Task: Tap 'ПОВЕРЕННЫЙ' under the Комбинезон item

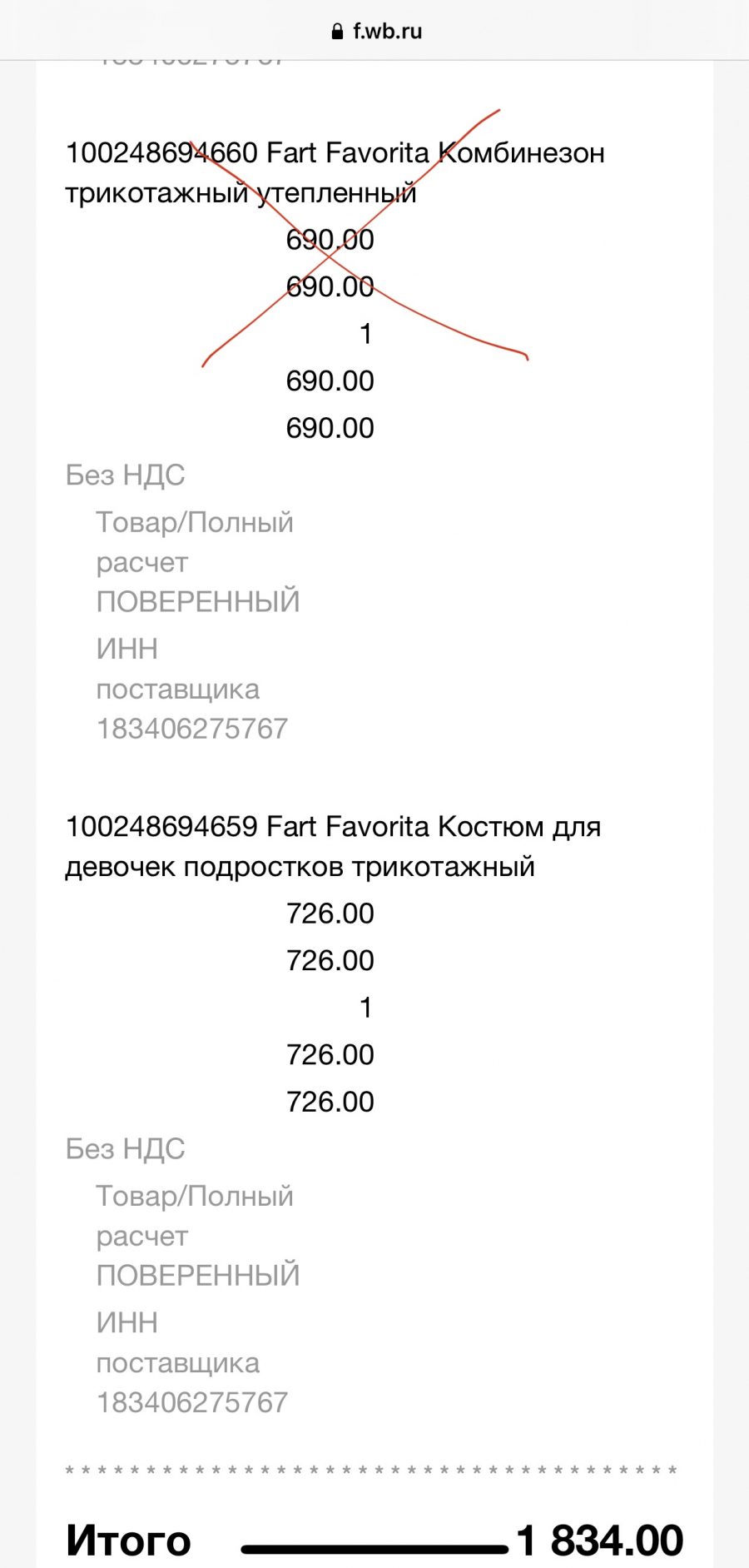Action: [x=198, y=602]
